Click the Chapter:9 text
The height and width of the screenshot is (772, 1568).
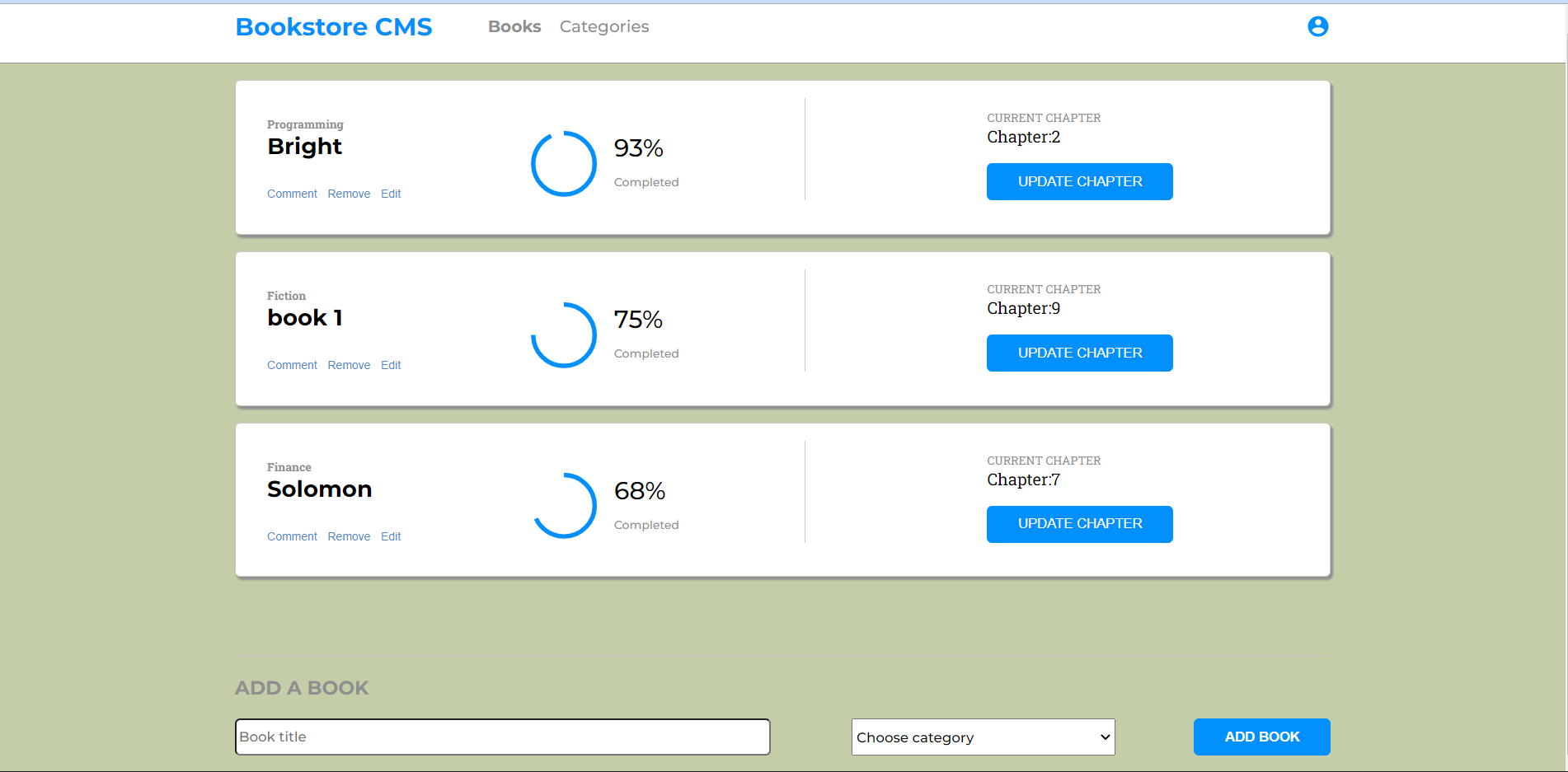click(1023, 308)
